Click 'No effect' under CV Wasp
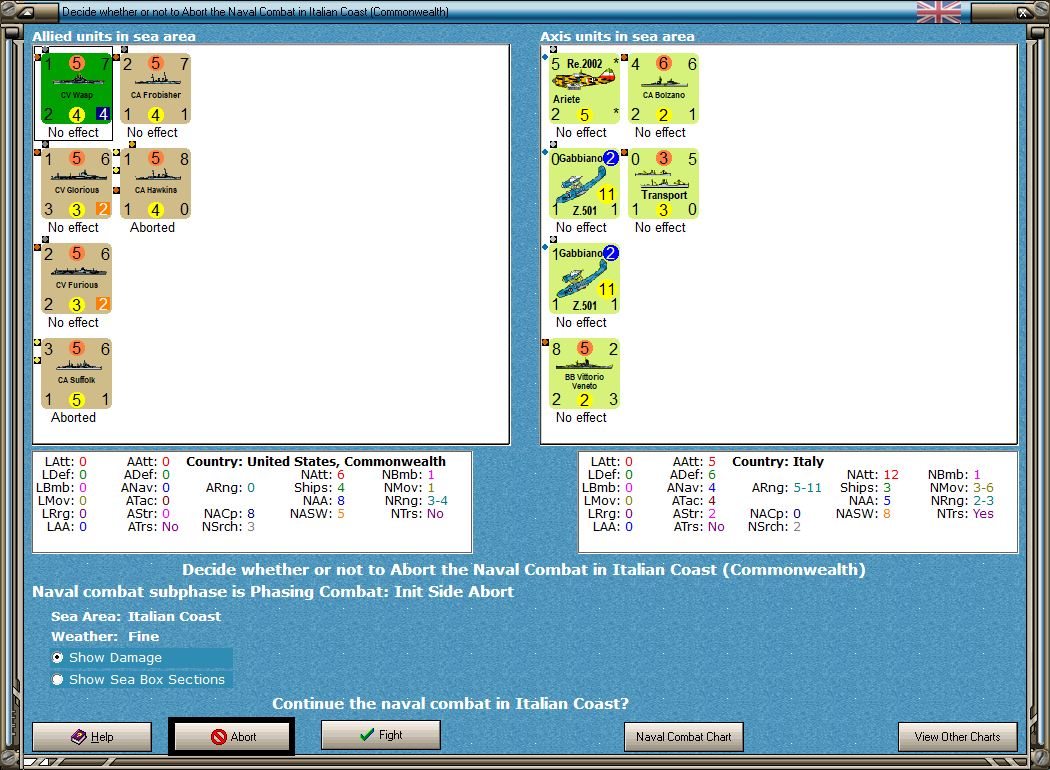1050x770 pixels. [74, 133]
